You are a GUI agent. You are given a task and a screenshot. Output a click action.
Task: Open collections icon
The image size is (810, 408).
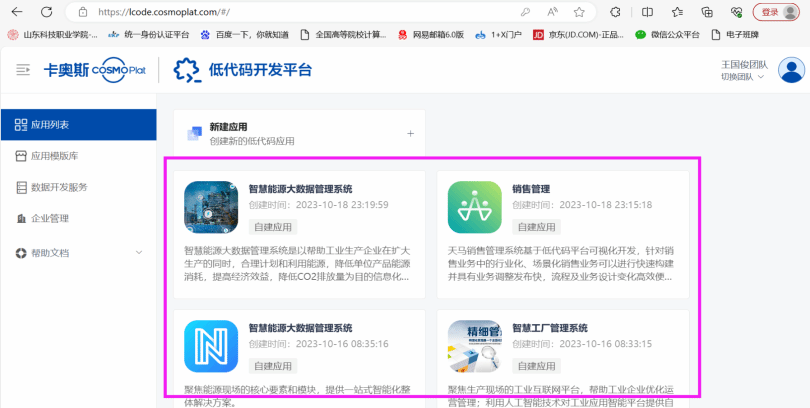pyautogui.click(x=707, y=12)
